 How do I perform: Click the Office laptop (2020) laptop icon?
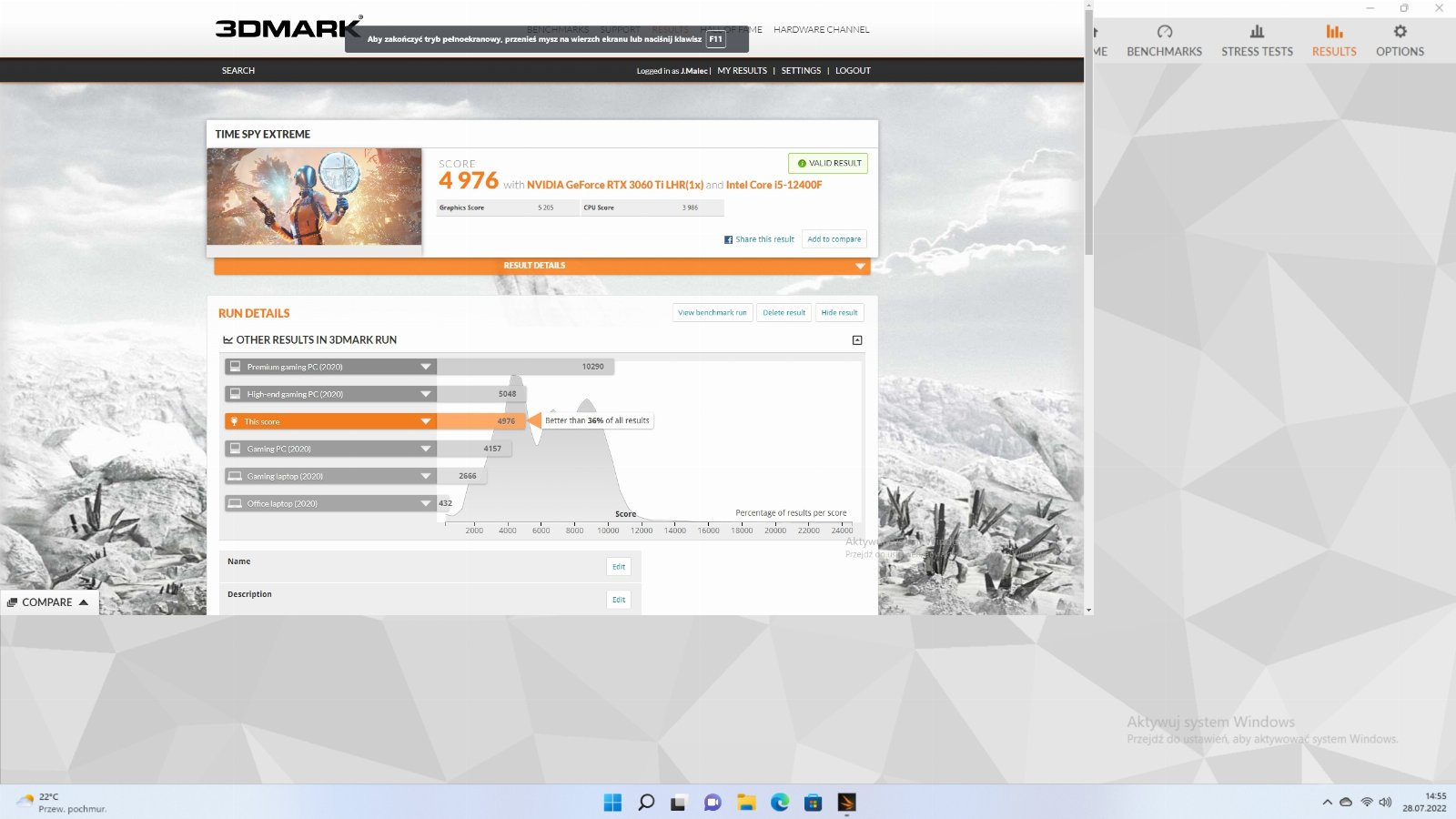pos(235,503)
